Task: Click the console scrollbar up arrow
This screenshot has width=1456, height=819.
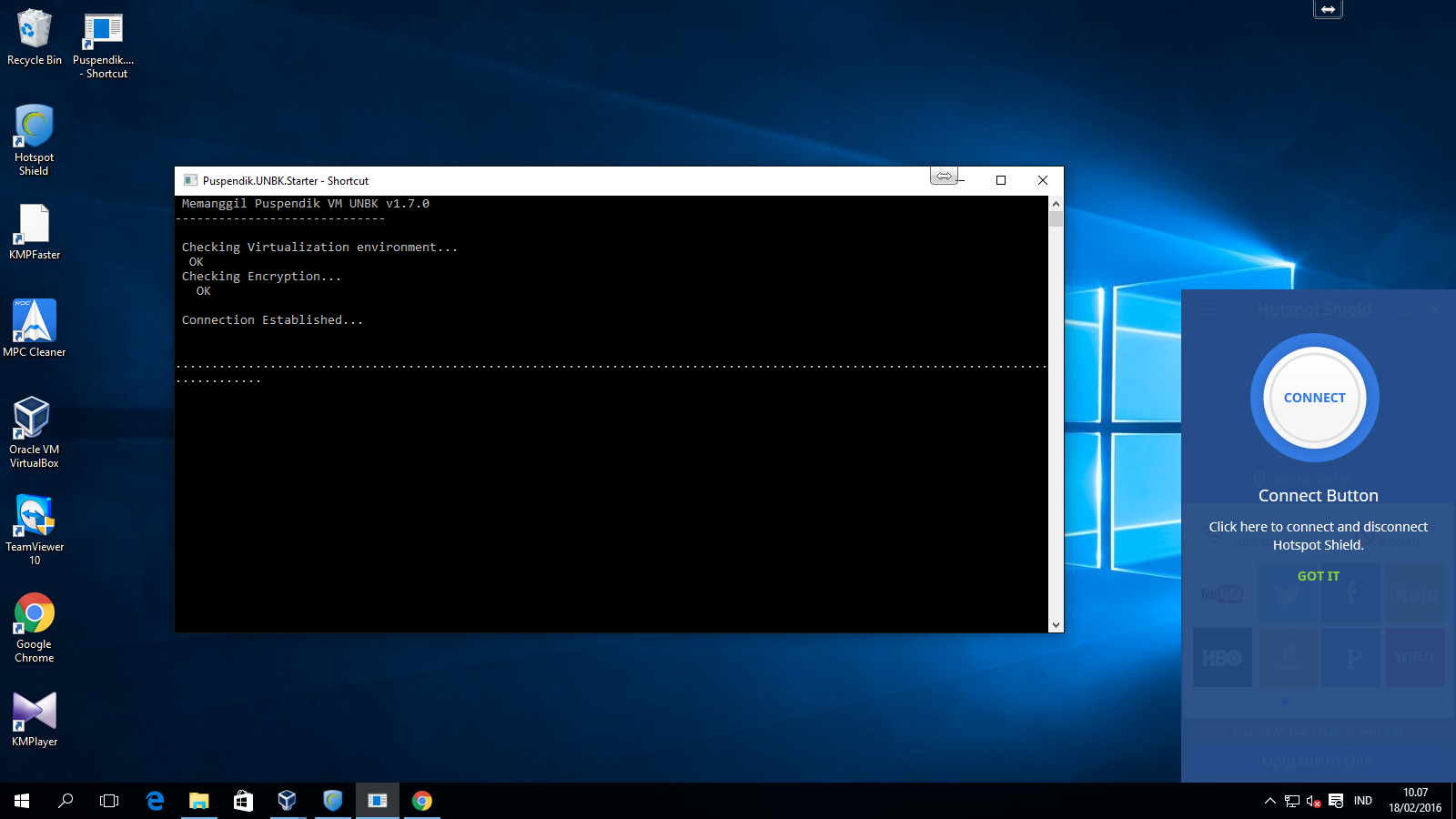Action: pyautogui.click(x=1056, y=204)
